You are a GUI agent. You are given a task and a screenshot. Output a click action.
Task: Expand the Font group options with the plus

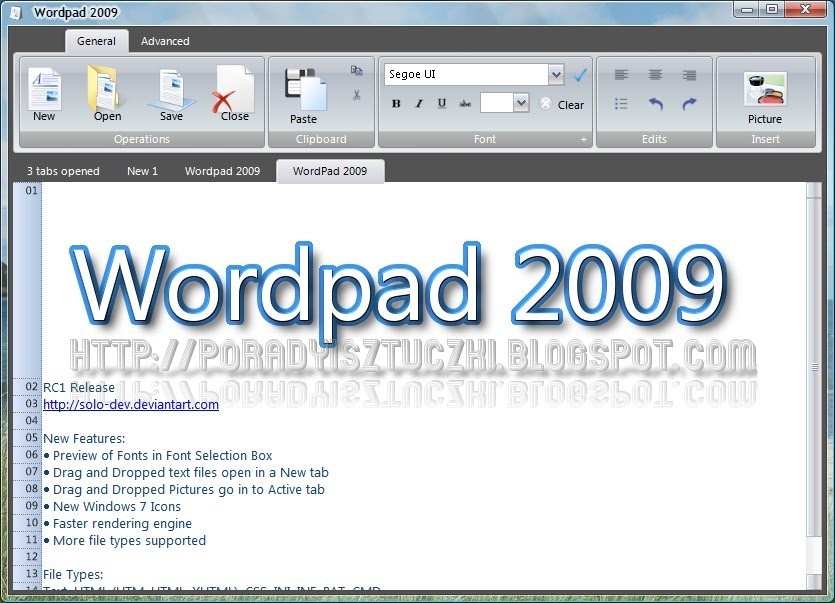click(x=583, y=139)
